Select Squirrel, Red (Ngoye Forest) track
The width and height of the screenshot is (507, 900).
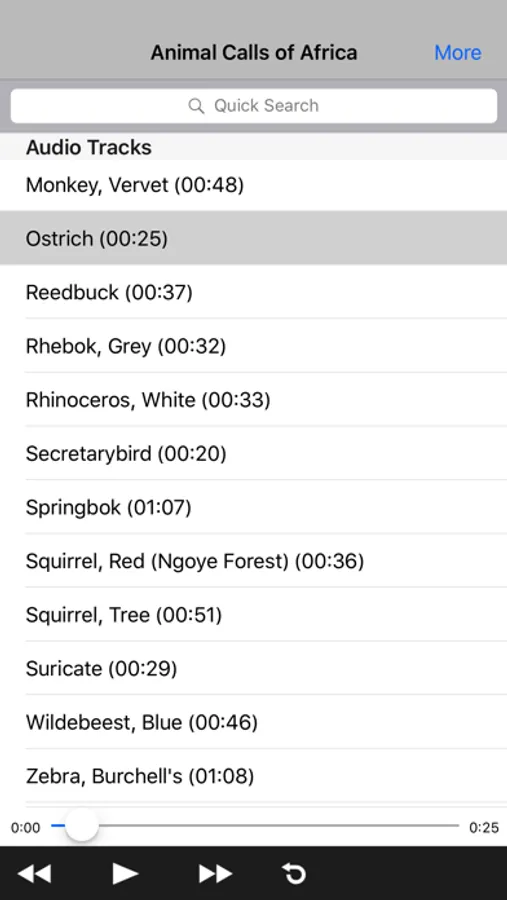click(254, 561)
